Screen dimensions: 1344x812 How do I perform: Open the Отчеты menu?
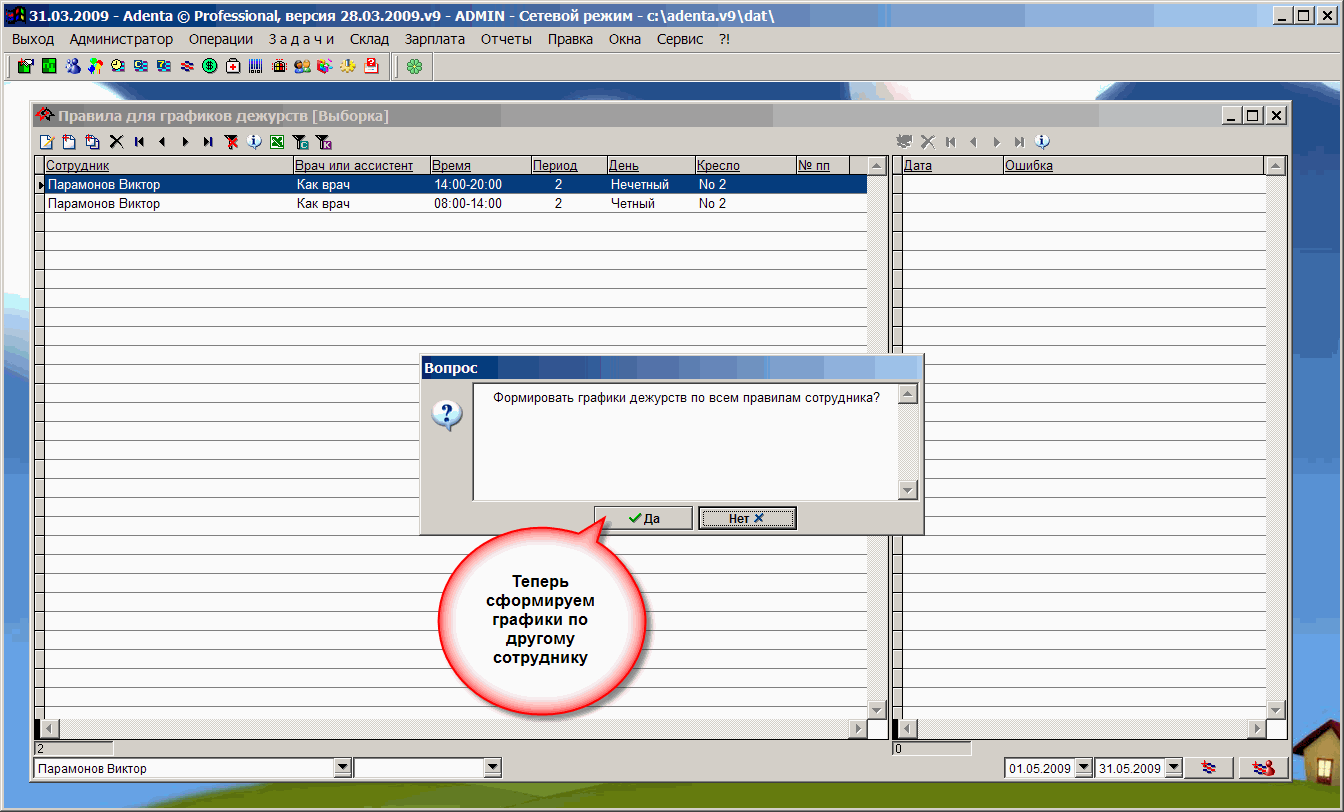coord(506,39)
